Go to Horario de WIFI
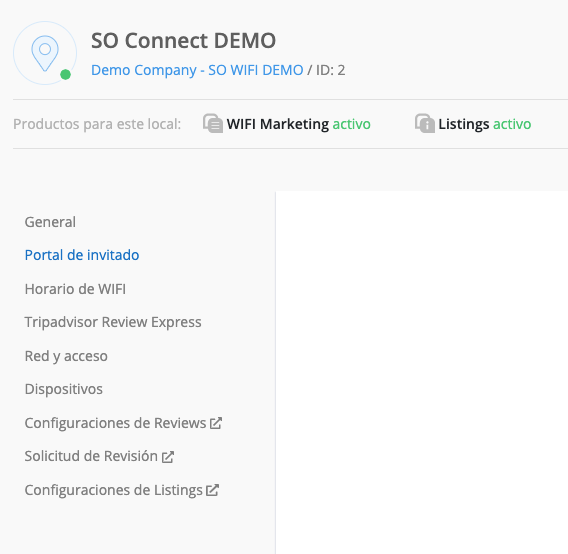Viewport: 568px width, 554px height. tap(75, 289)
